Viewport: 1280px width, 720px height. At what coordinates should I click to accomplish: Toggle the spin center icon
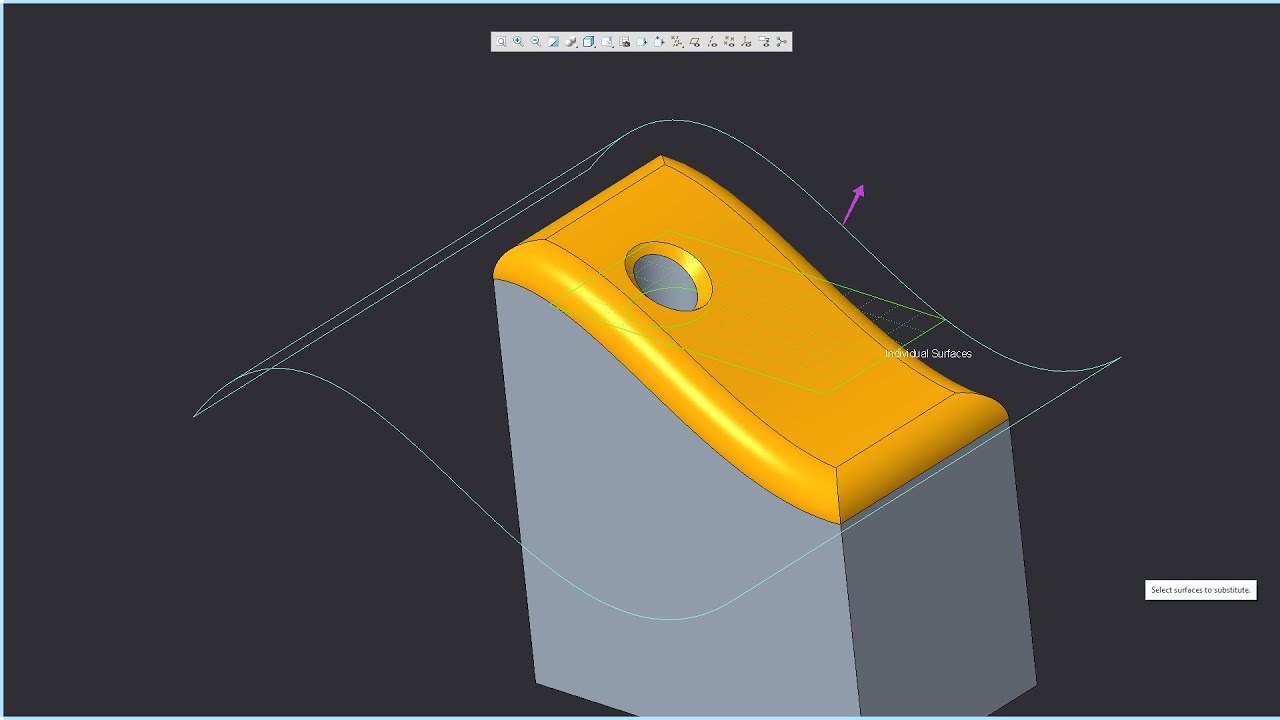[x=782, y=42]
